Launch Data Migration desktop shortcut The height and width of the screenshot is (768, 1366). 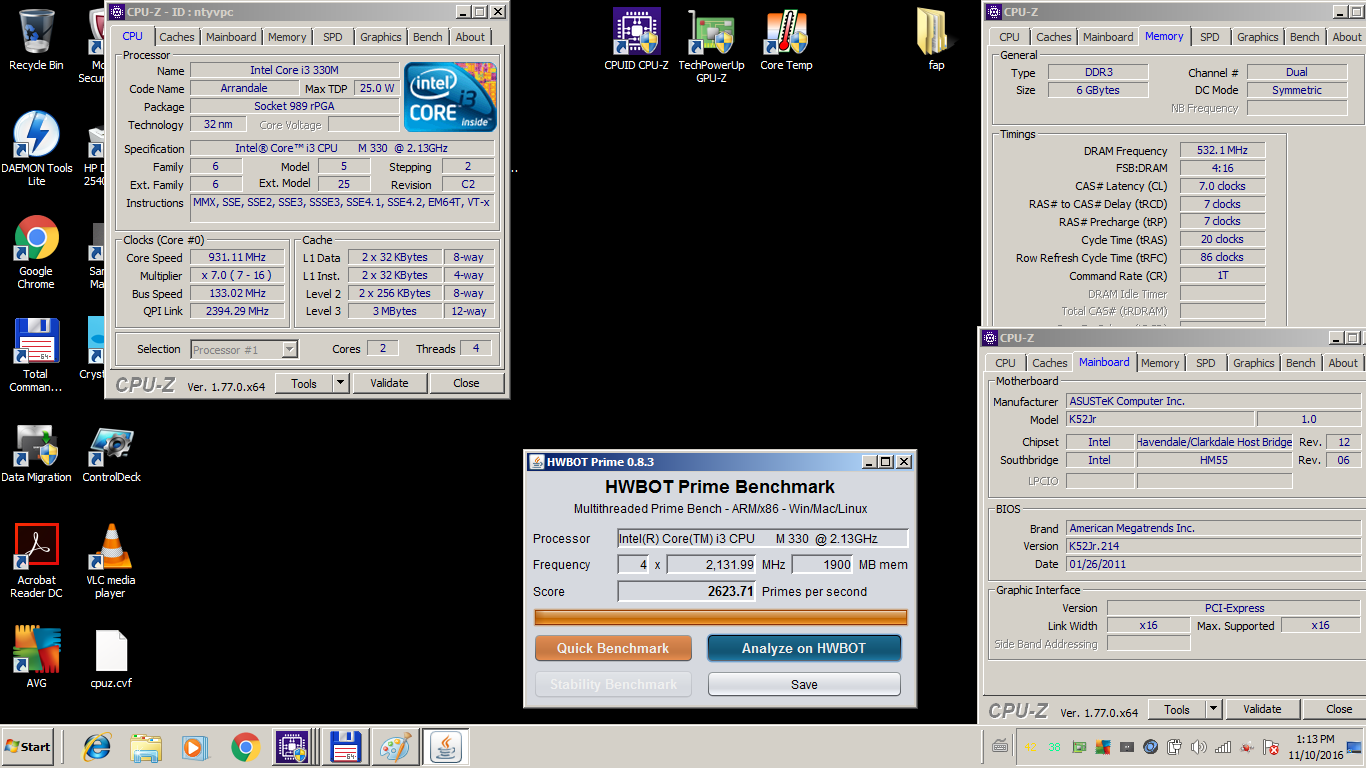pyautogui.click(x=36, y=453)
